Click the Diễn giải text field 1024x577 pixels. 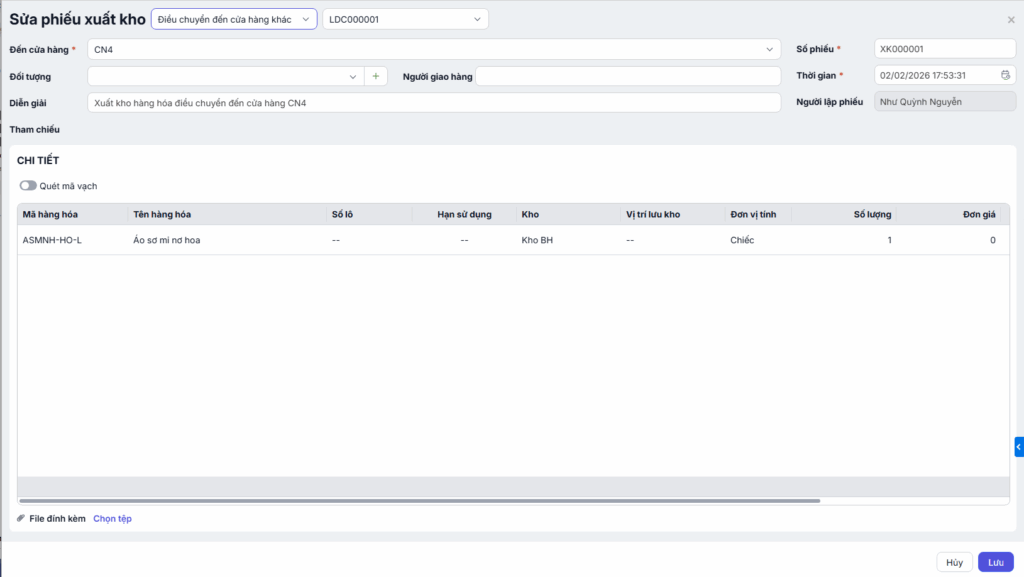pyautogui.click(x=434, y=102)
